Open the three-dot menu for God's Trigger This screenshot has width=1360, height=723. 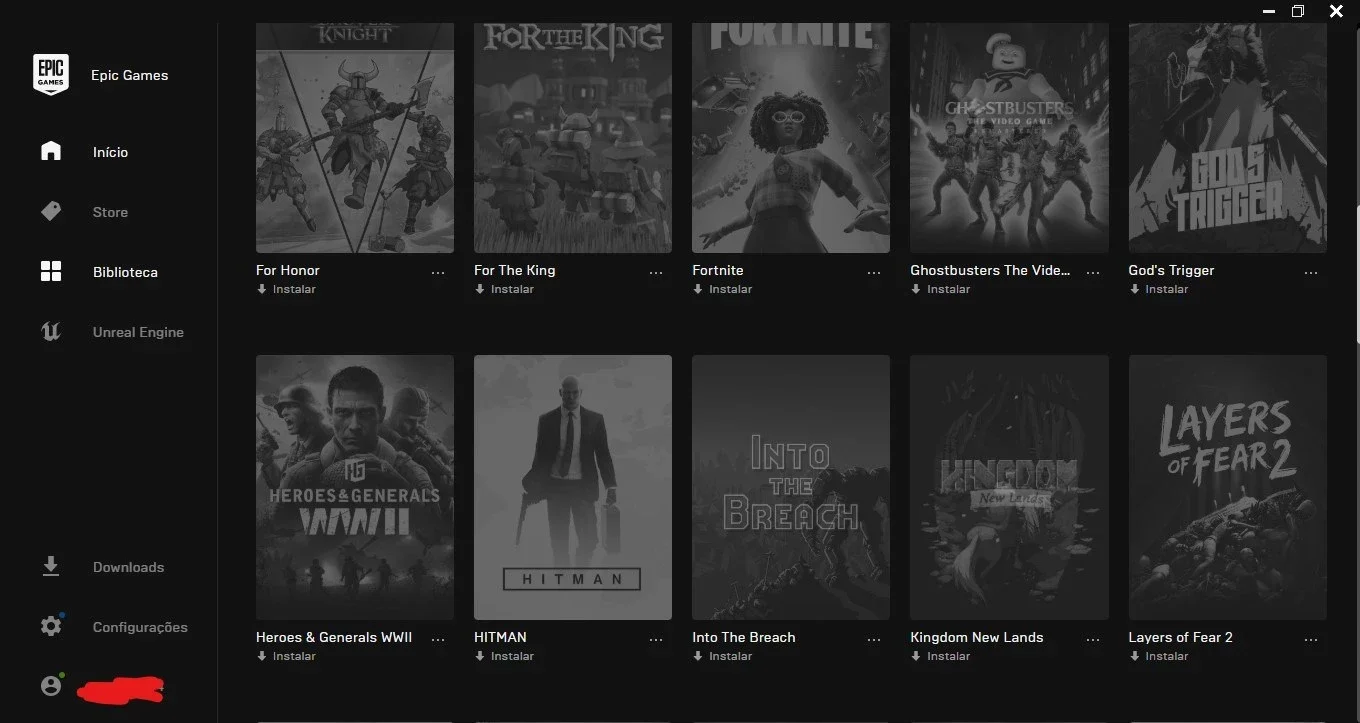click(x=1311, y=272)
